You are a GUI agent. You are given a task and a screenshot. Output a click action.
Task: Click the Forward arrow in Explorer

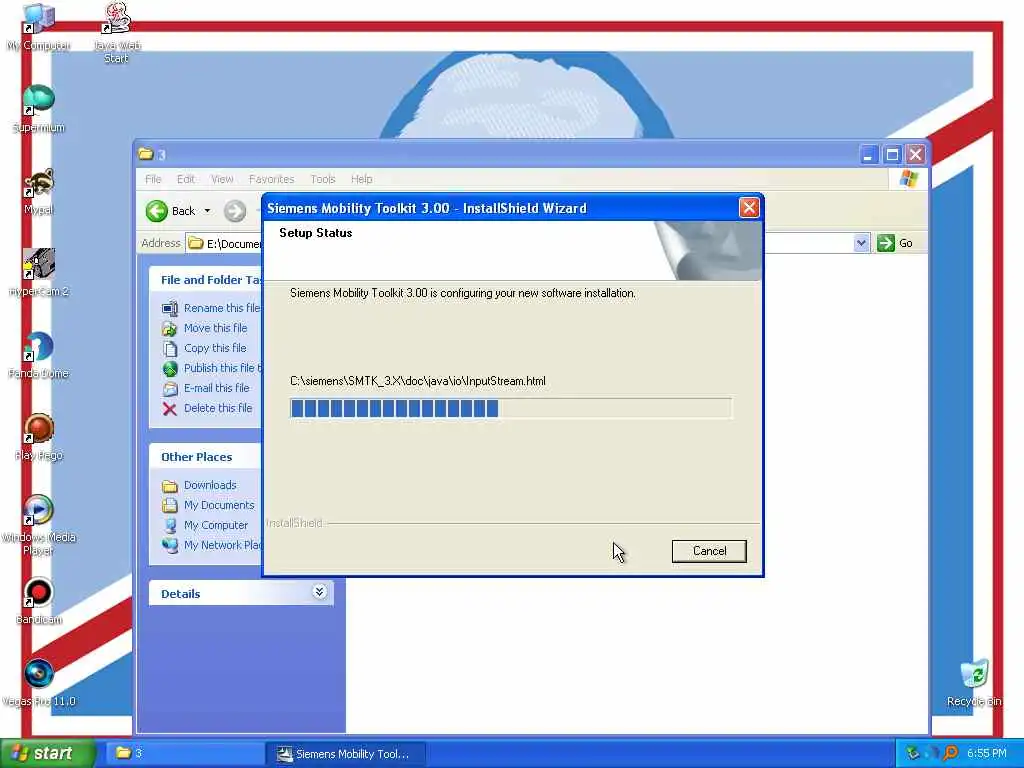235,211
